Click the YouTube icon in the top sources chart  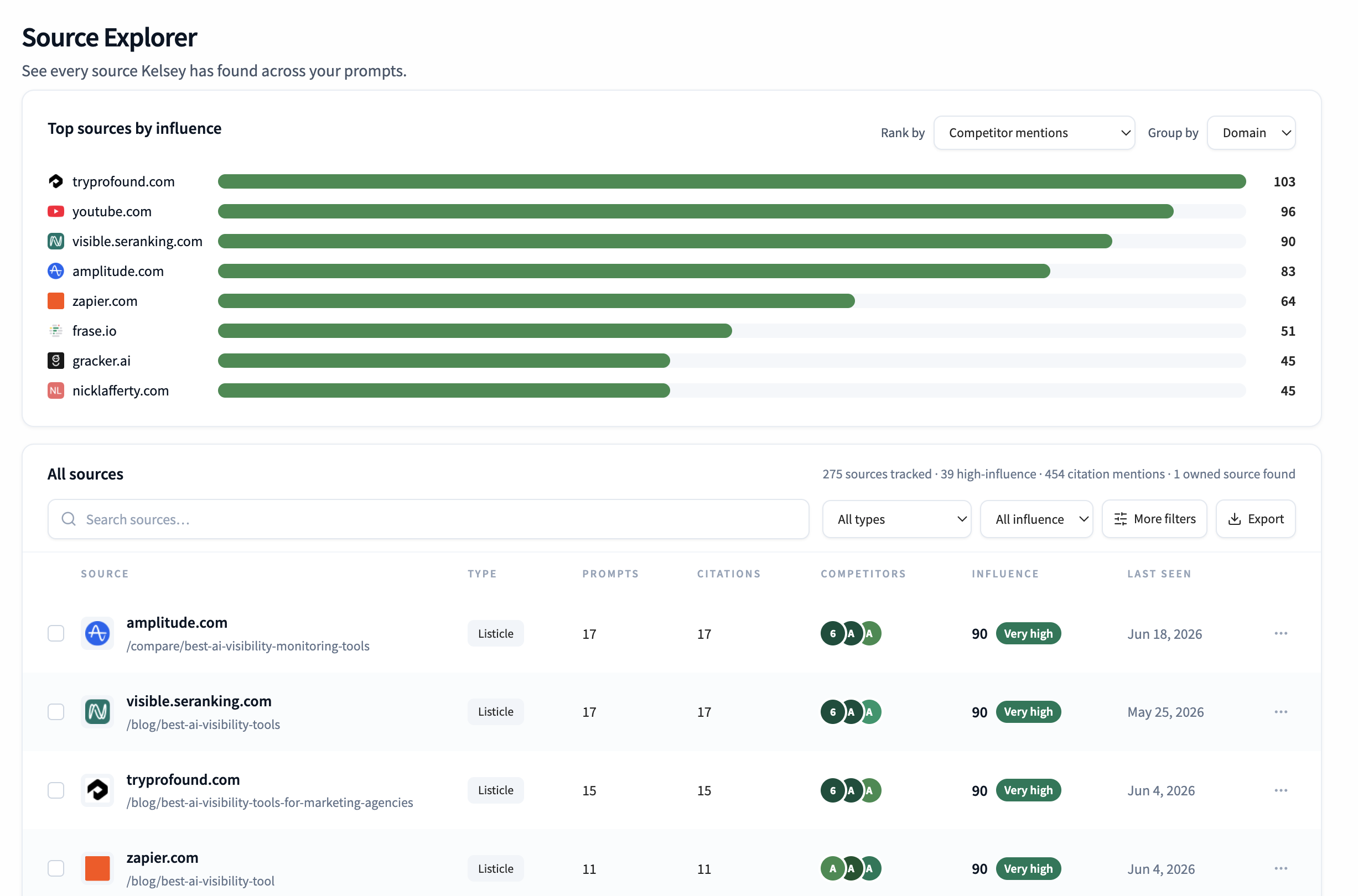[55, 211]
